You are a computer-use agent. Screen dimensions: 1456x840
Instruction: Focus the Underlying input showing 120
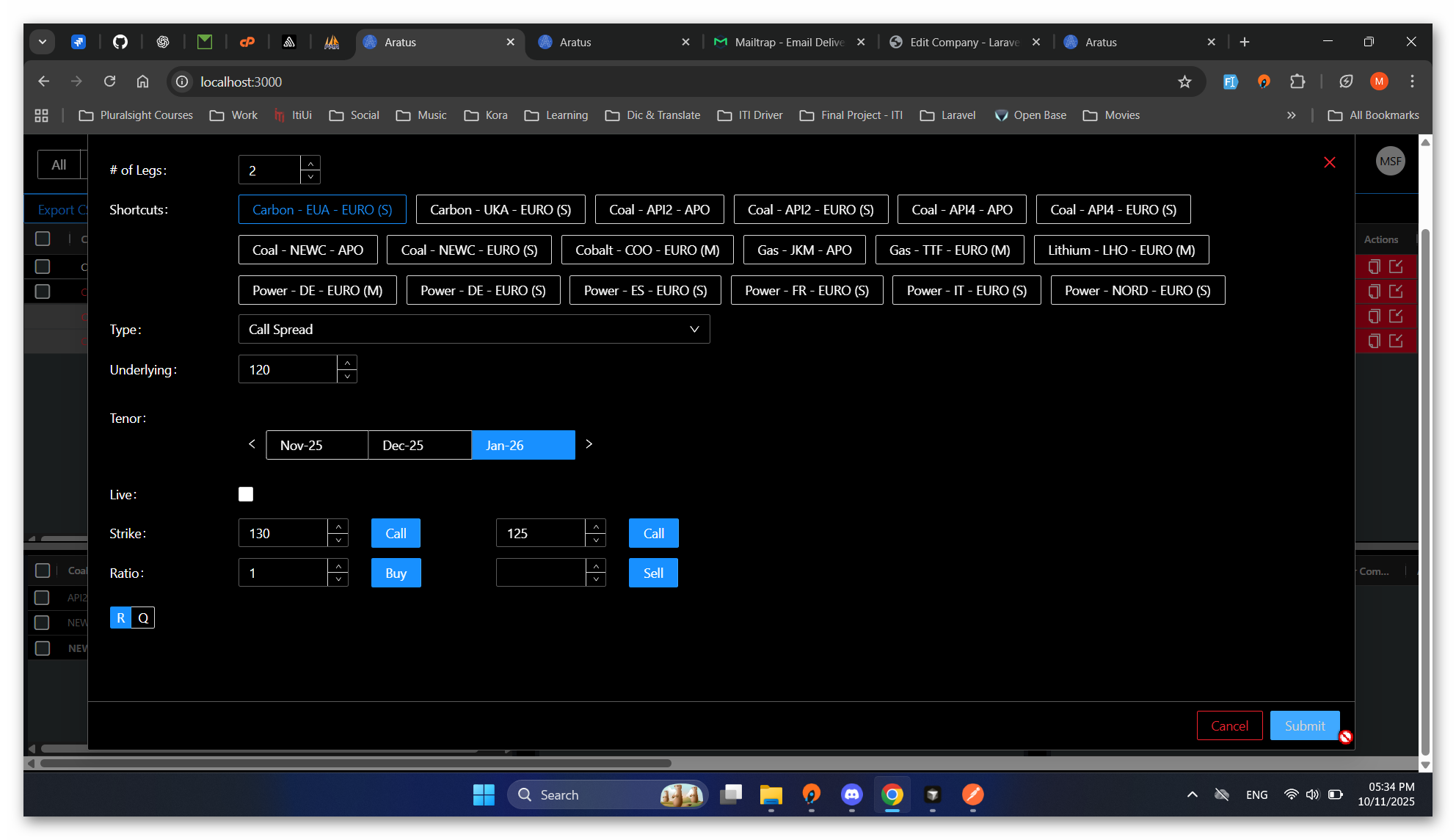click(x=288, y=369)
